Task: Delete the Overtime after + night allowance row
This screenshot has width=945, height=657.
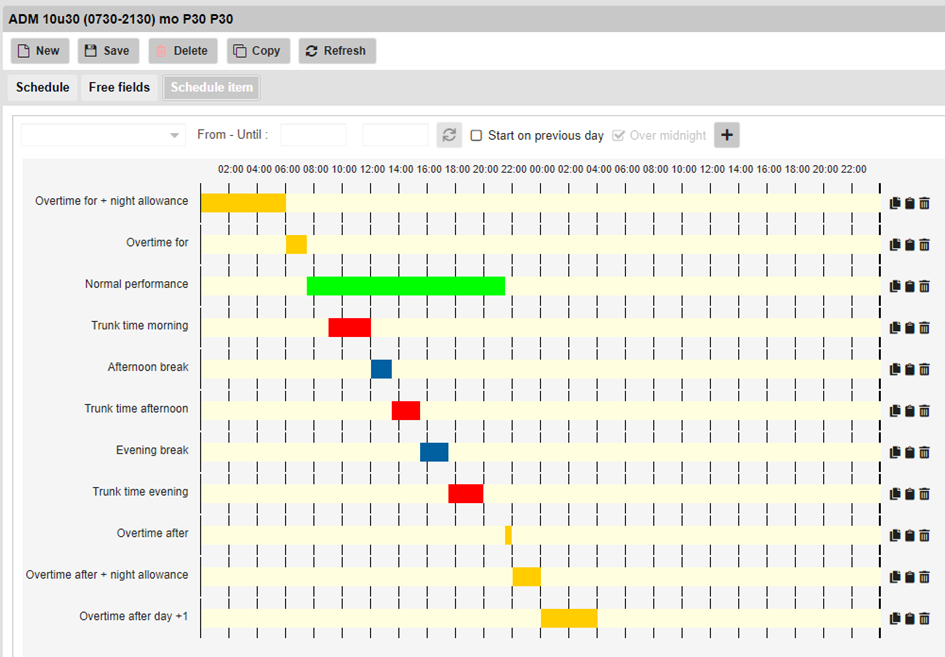Action: coord(925,577)
